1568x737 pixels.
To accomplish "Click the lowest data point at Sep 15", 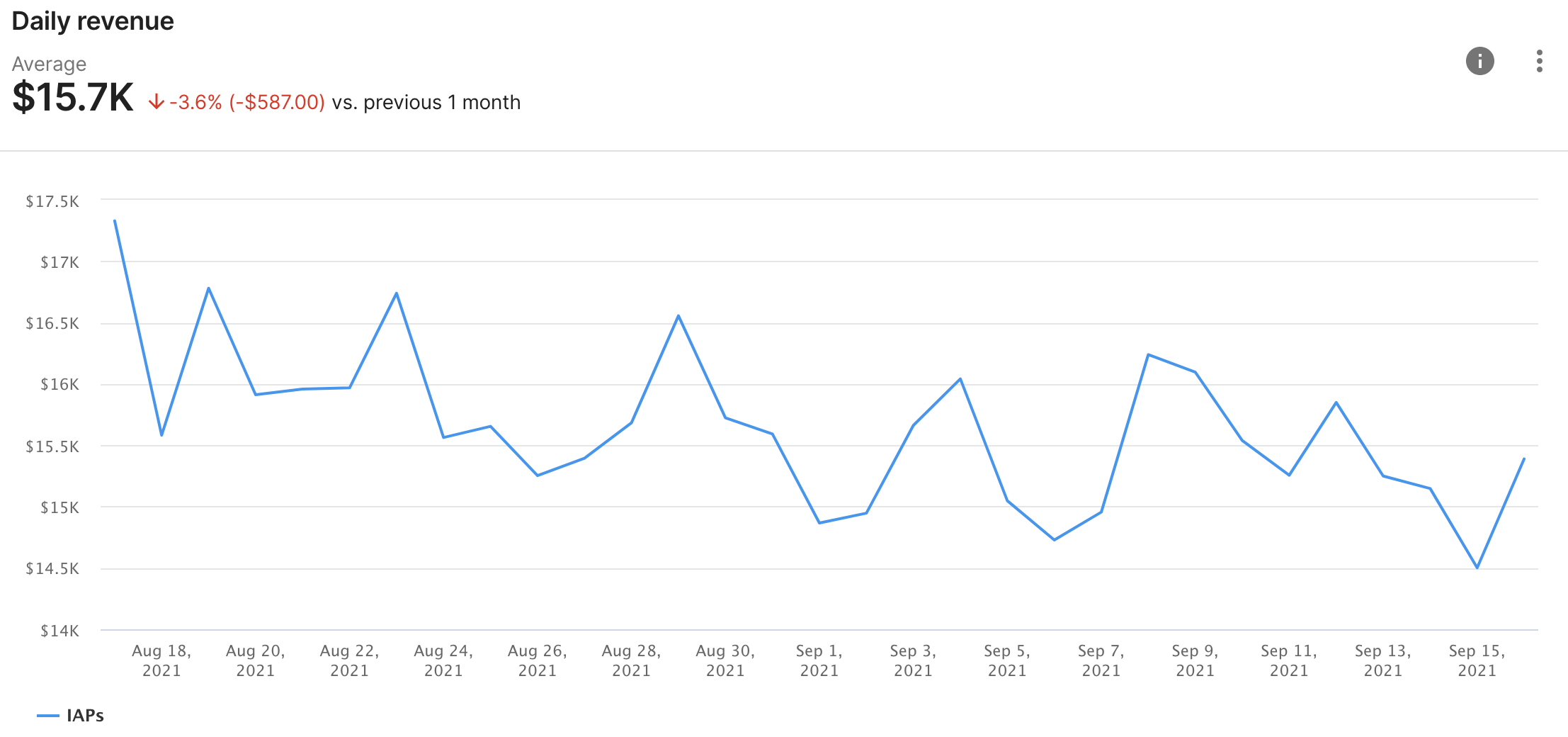I will pyautogui.click(x=1477, y=568).
